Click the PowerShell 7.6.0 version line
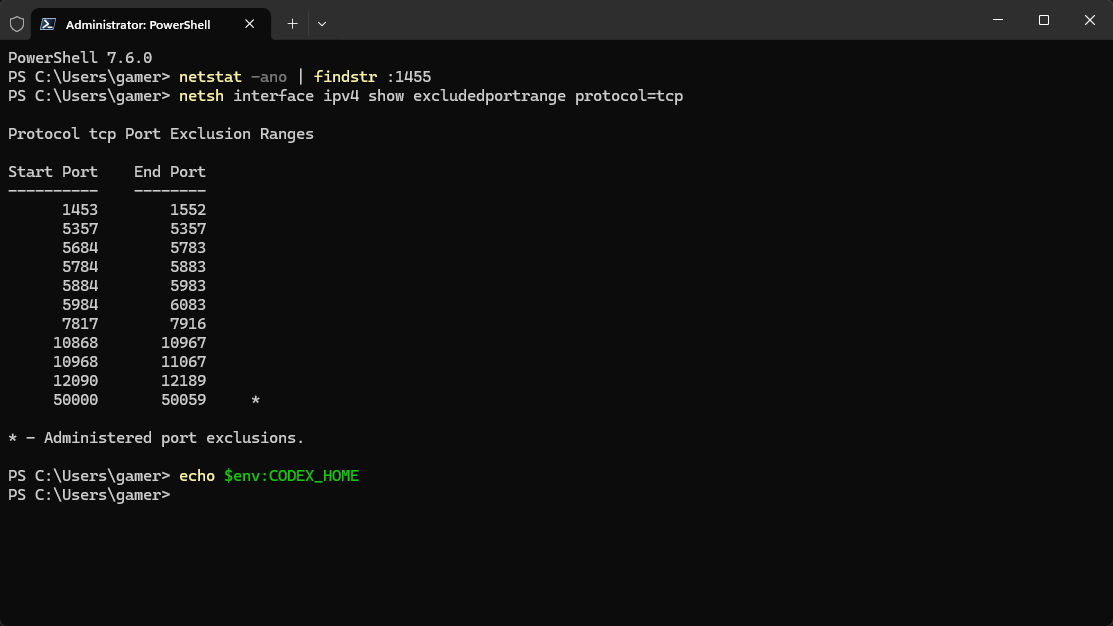 pos(80,57)
